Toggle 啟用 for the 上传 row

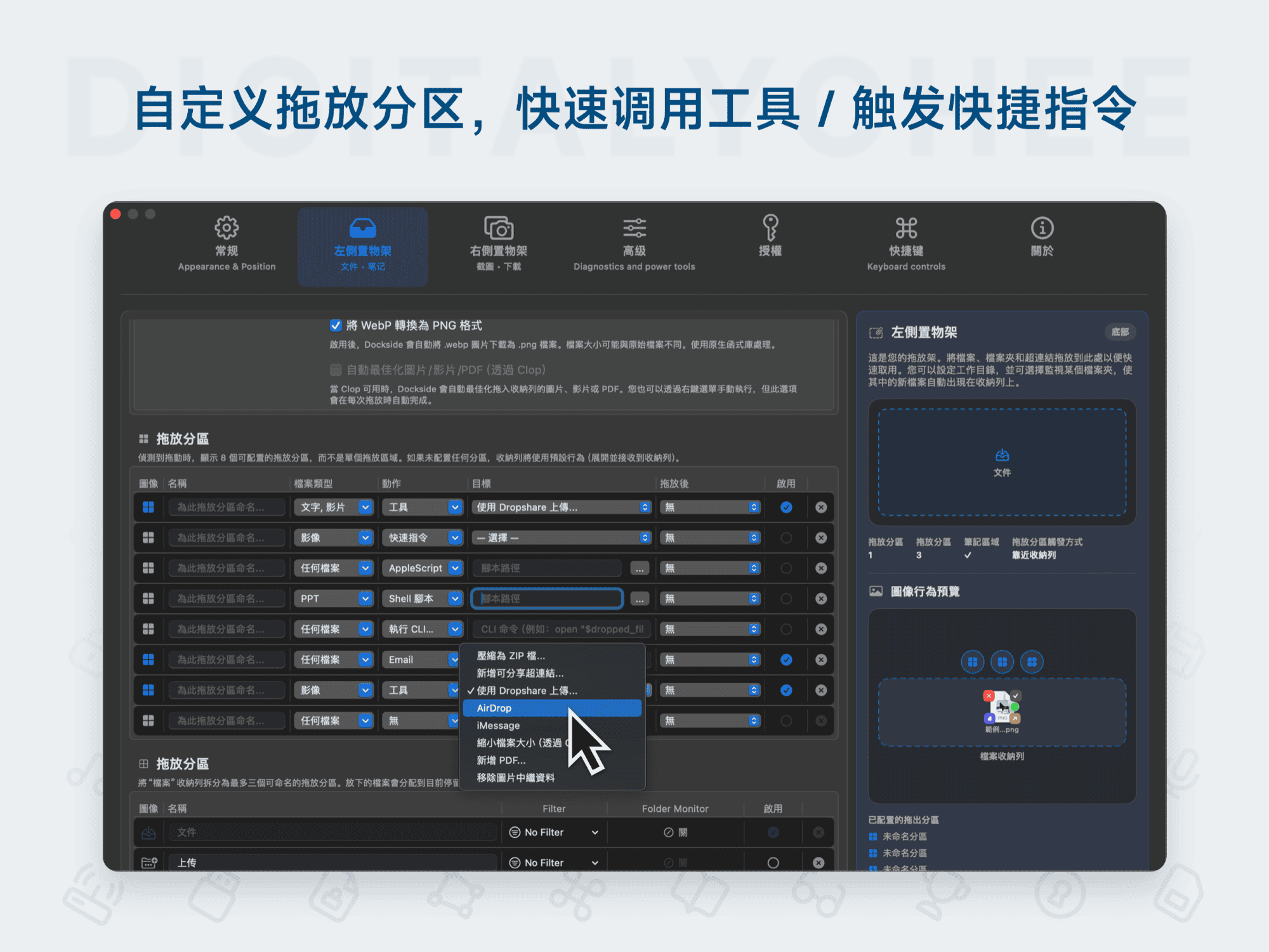(773, 862)
